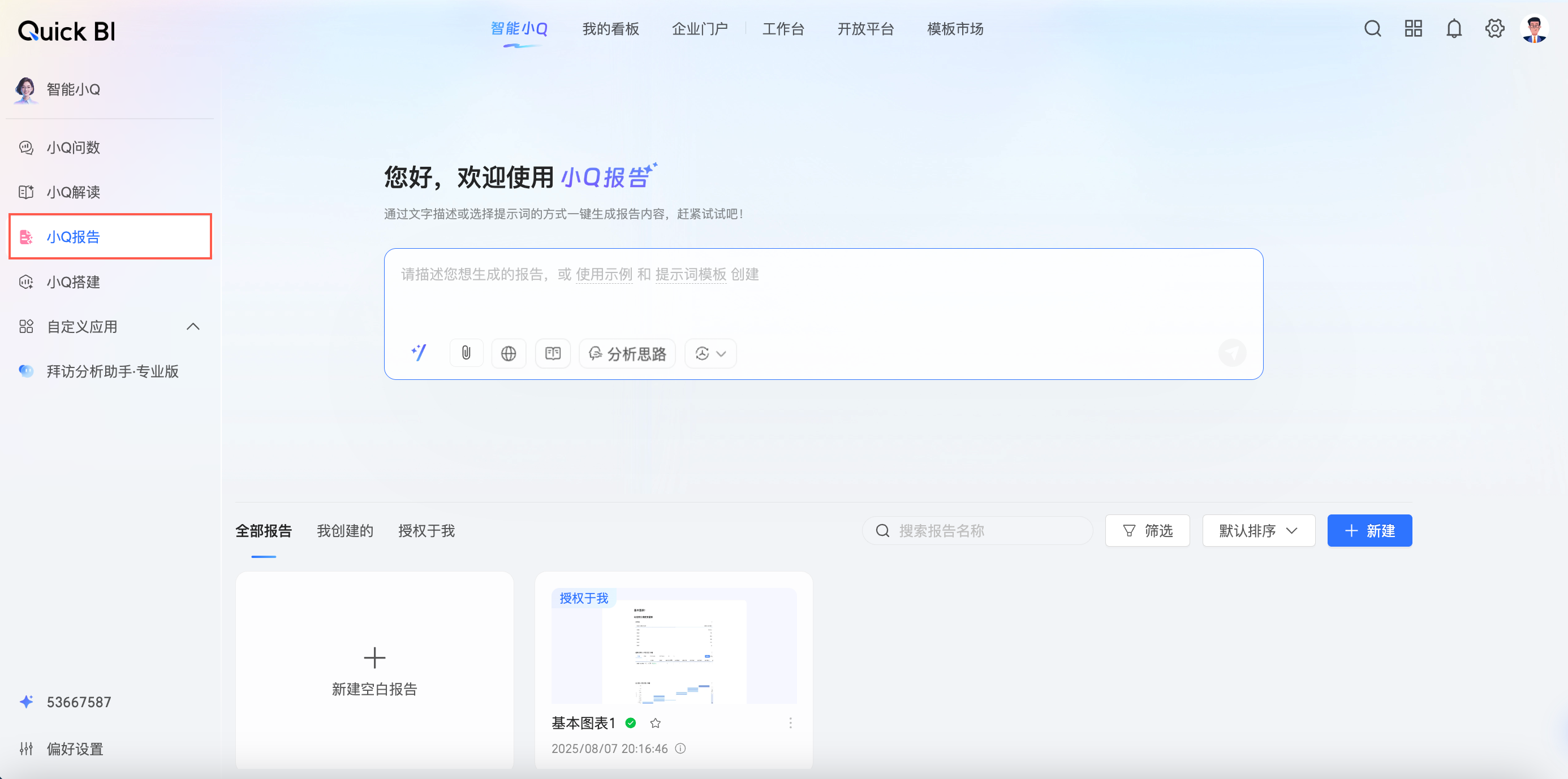Open notifications bell in top bar

click(1454, 29)
